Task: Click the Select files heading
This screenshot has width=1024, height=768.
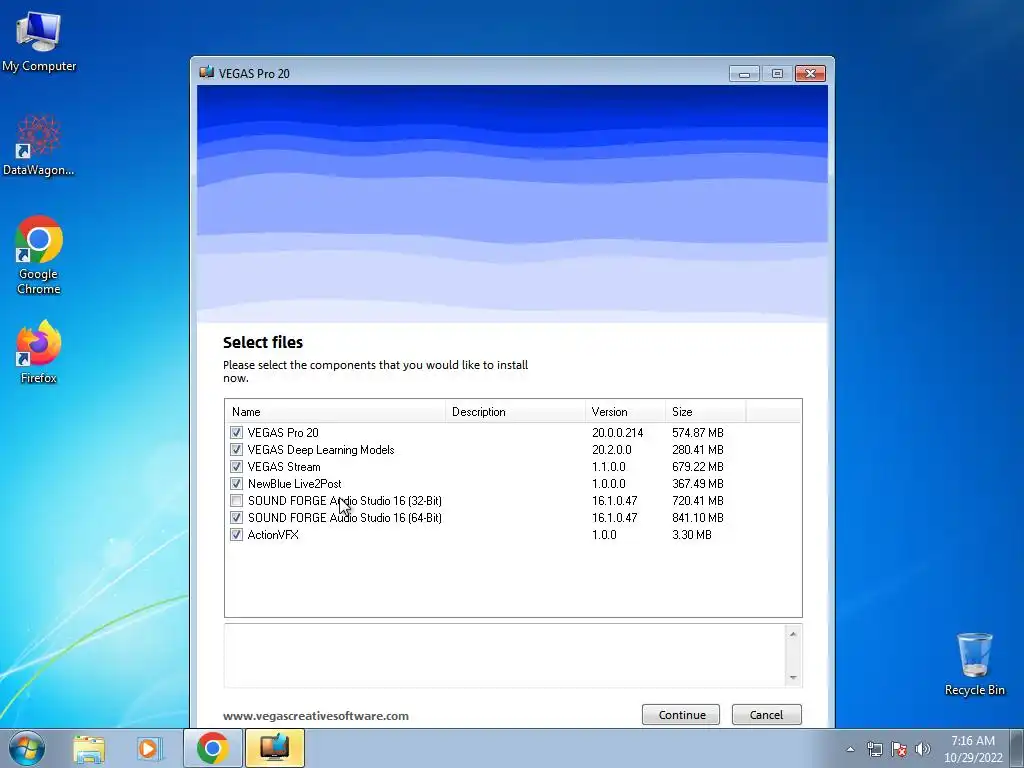Action: click(263, 342)
